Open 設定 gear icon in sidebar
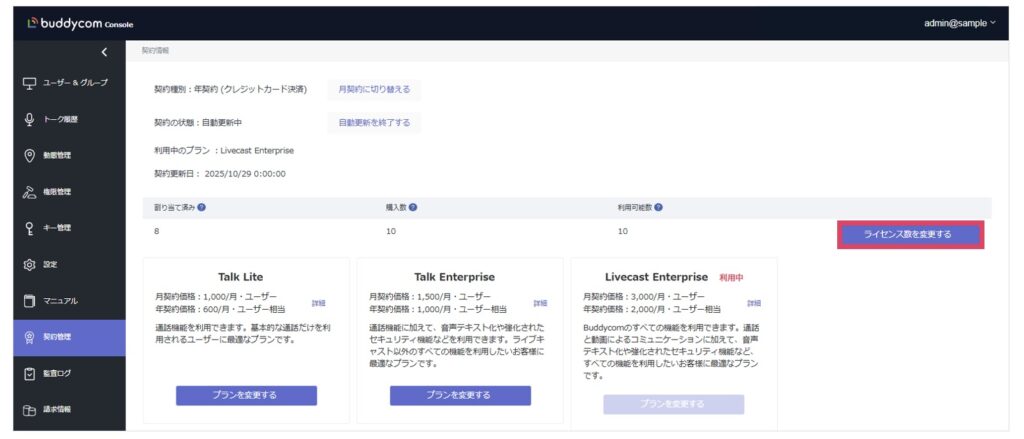The image size is (1024, 439). tap(29, 264)
